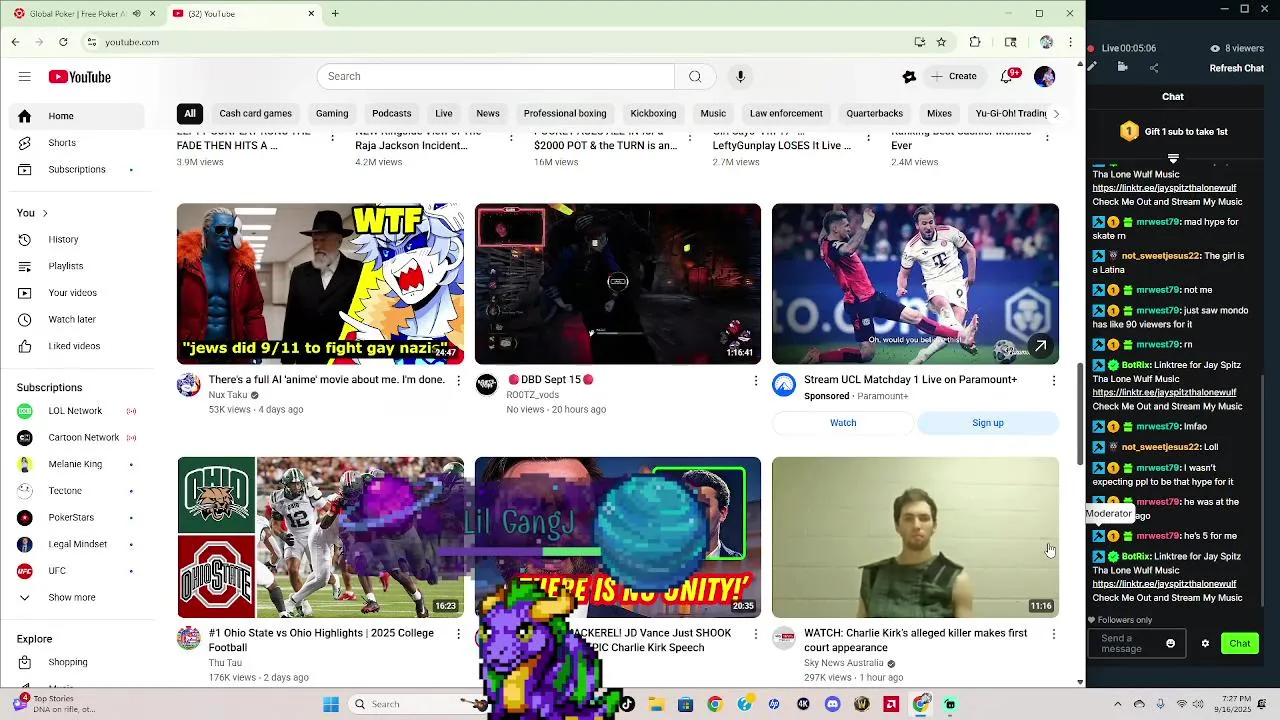Switch to the Global Poker browser tab
Screen dimensions: 1280x720
click(82, 14)
